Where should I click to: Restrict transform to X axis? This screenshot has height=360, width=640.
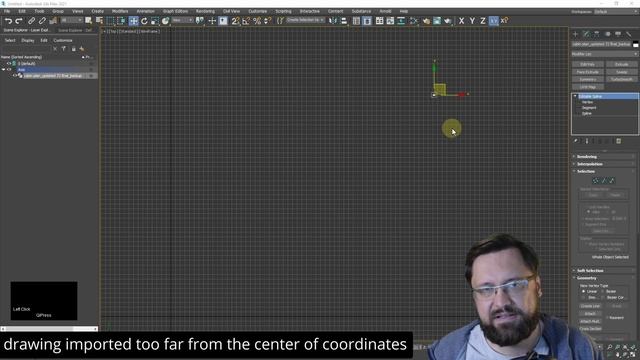pos(461,20)
